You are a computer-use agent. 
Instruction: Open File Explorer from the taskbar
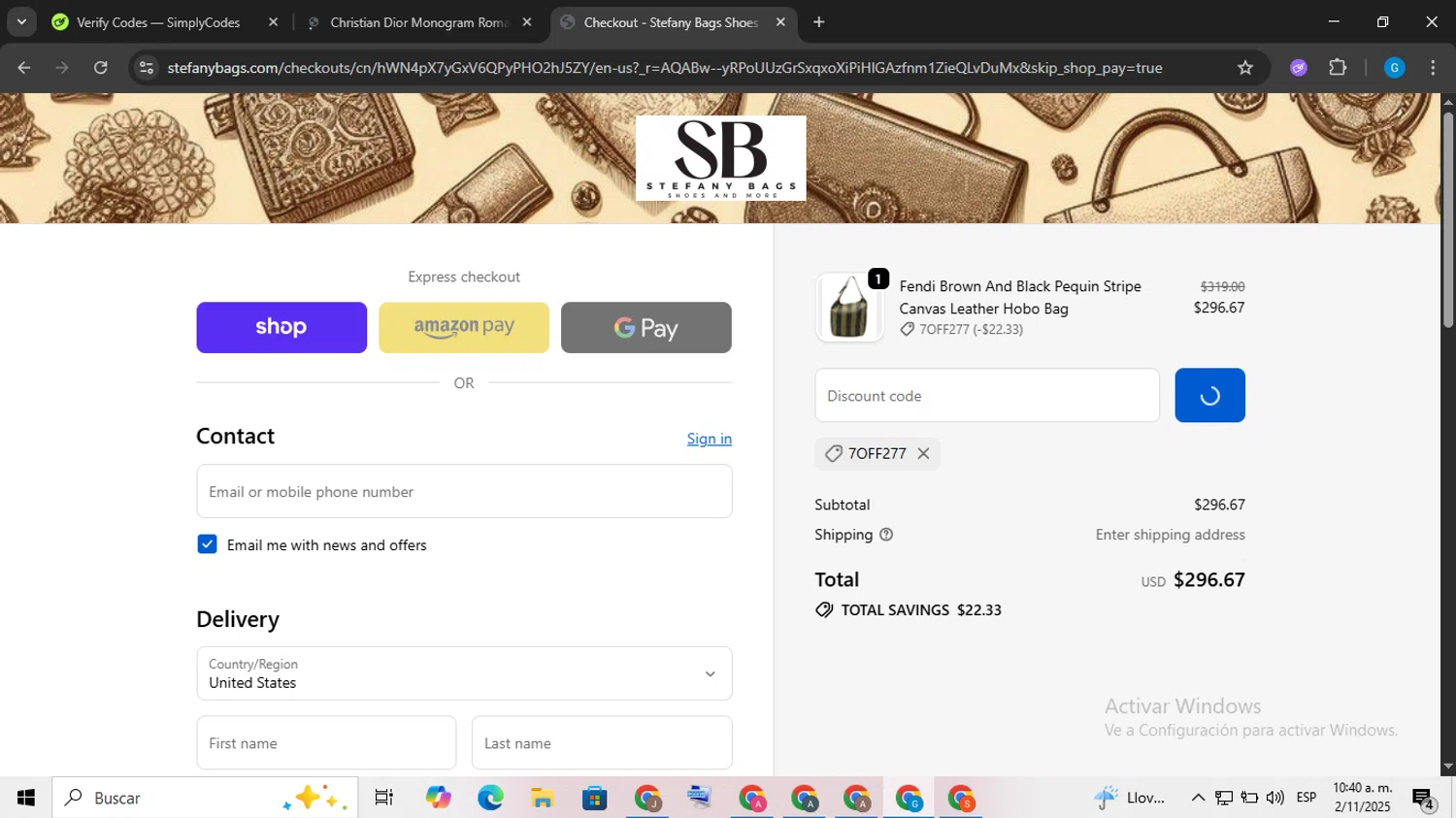pos(543,798)
